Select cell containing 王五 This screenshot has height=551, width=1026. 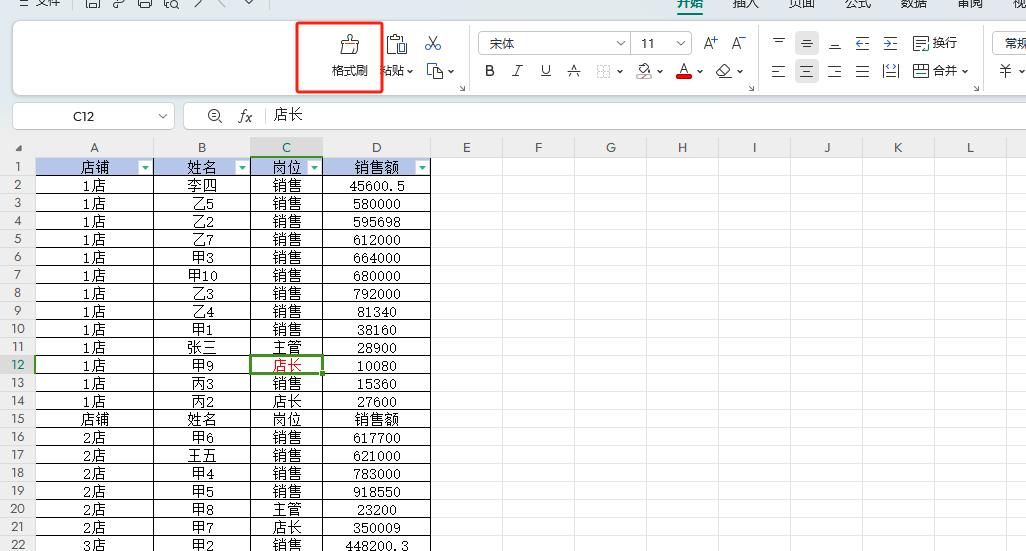tap(202, 455)
